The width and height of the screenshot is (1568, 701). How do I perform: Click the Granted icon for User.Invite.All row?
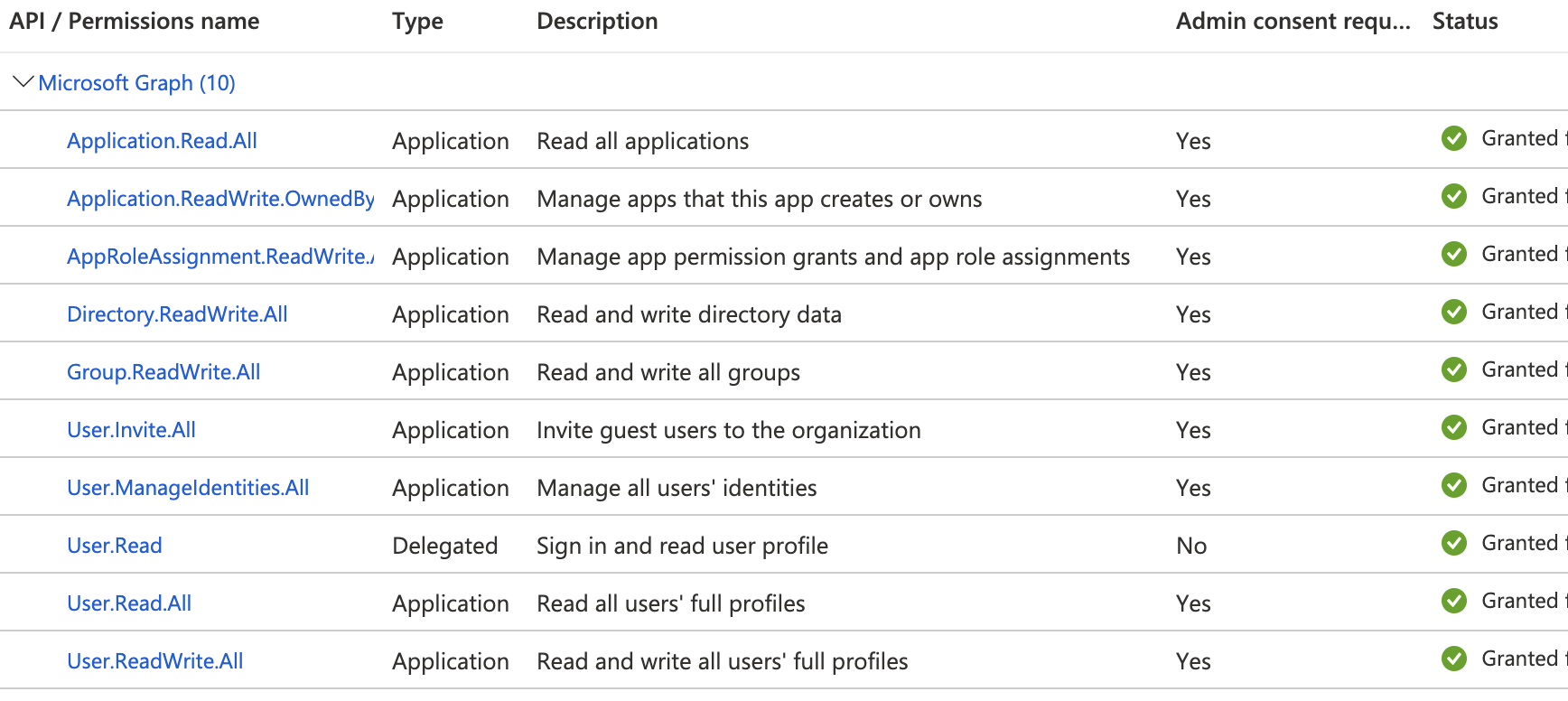tap(1454, 427)
